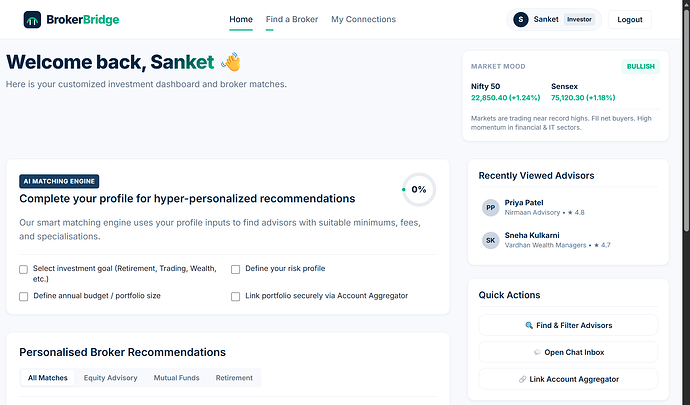
Task: Open the Chat Inbox quick action
Action: [568, 352]
